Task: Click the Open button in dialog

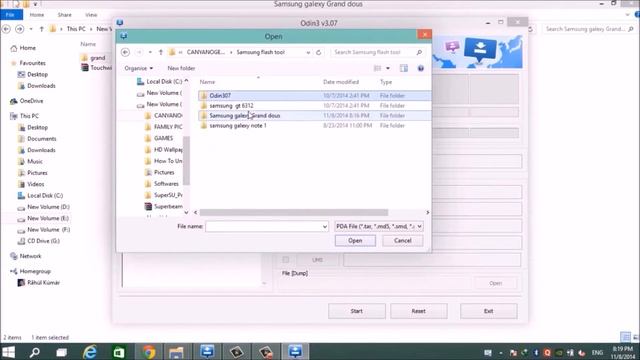Action: (x=355, y=241)
